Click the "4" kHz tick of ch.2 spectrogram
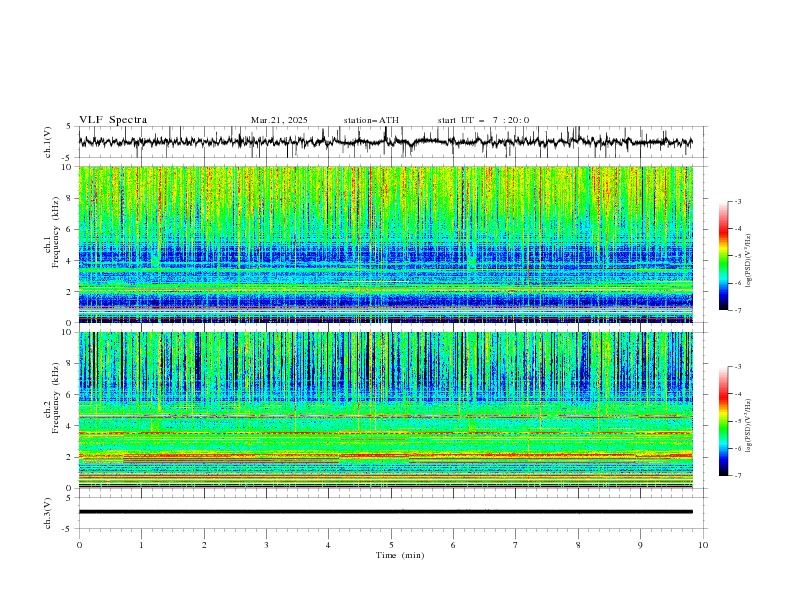The width and height of the screenshot is (792, 612). pyautogui.click(x=70, y=426)
